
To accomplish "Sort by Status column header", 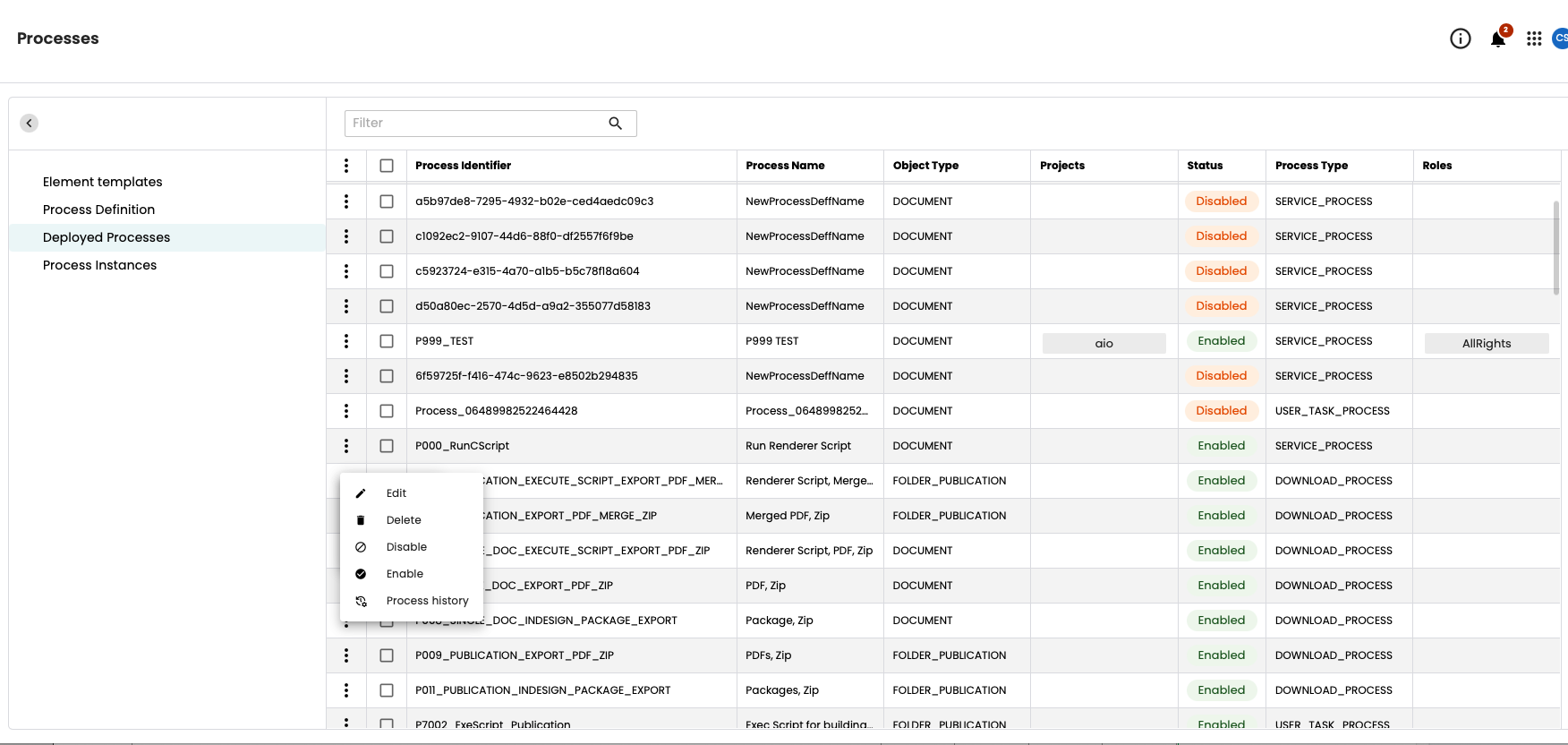I will tap(1205, 166).
